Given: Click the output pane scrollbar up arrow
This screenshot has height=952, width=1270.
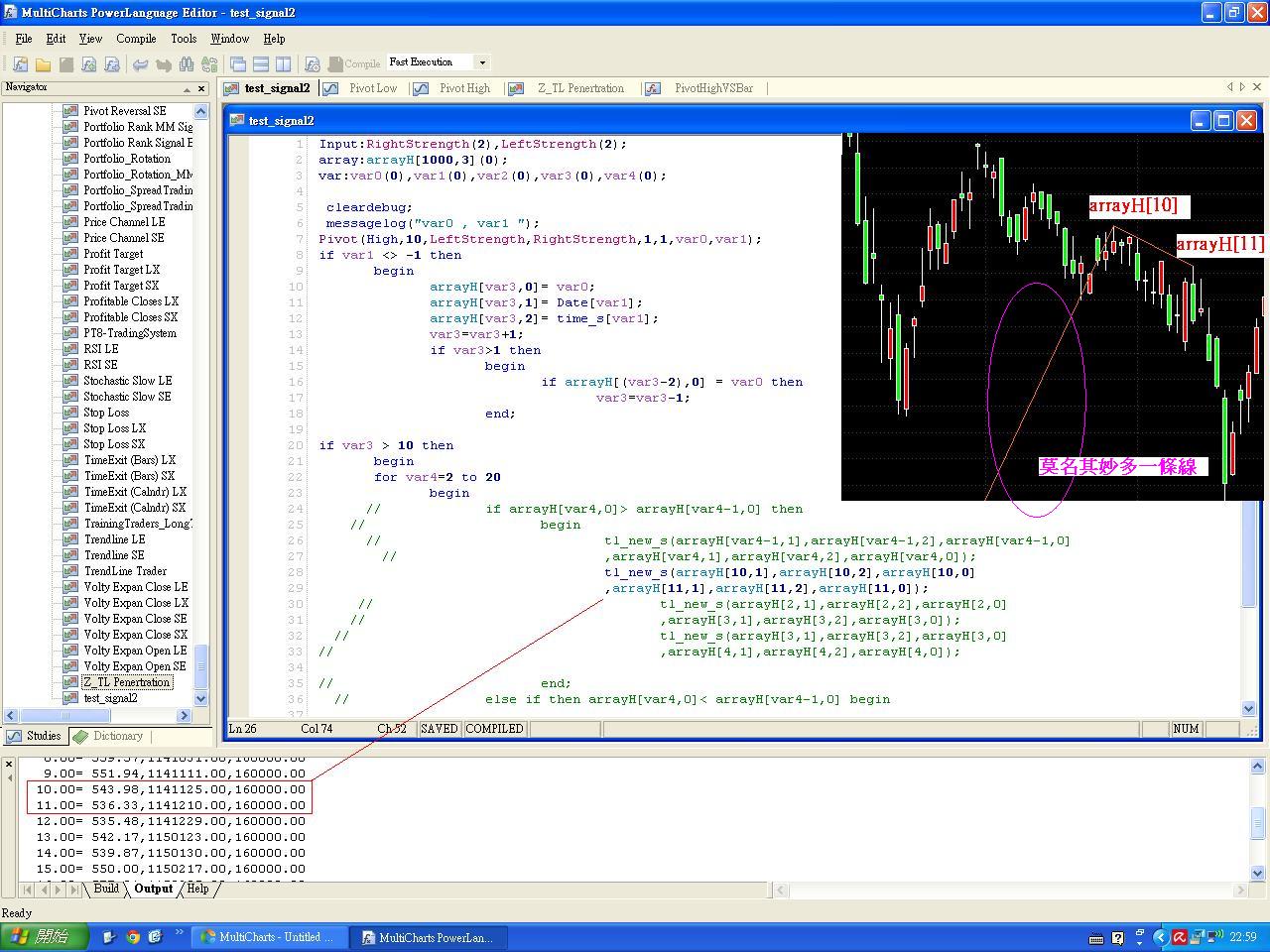Looking at the screenshot, I should (1258, 766).
